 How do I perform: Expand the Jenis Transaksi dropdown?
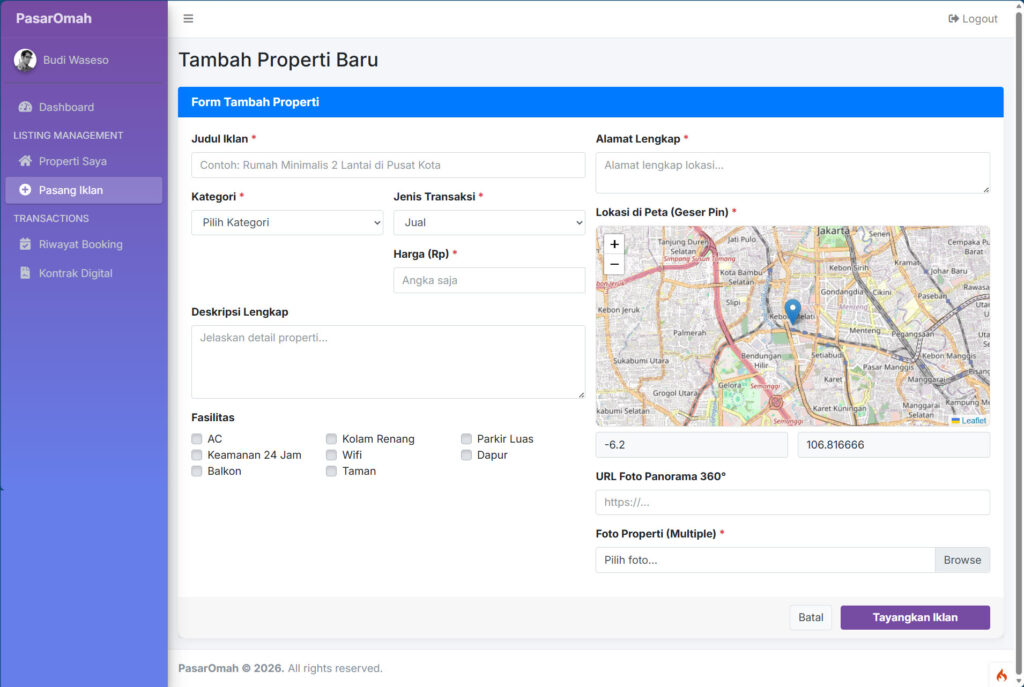point(489,223)
